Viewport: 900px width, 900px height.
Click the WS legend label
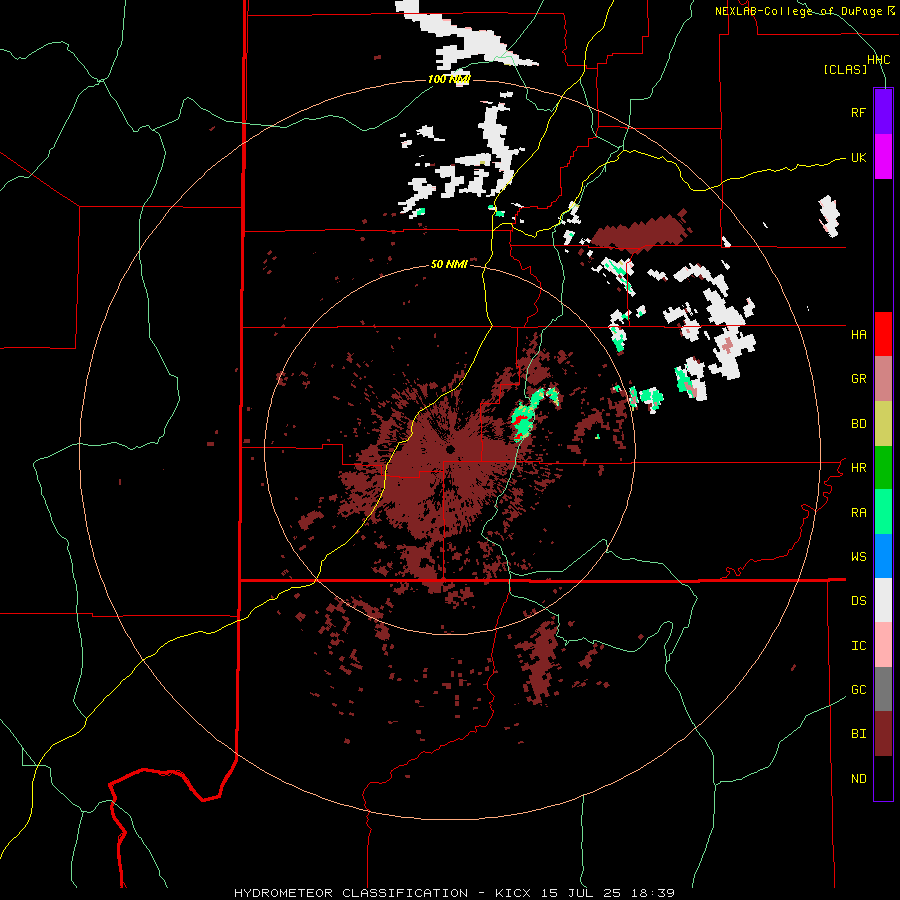pyautogui.click(x=858, y=557)
